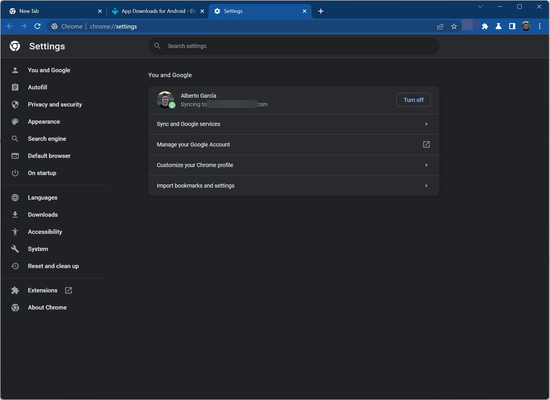
Task: Turn off sync with Turn off button
Action: (414, 100)
